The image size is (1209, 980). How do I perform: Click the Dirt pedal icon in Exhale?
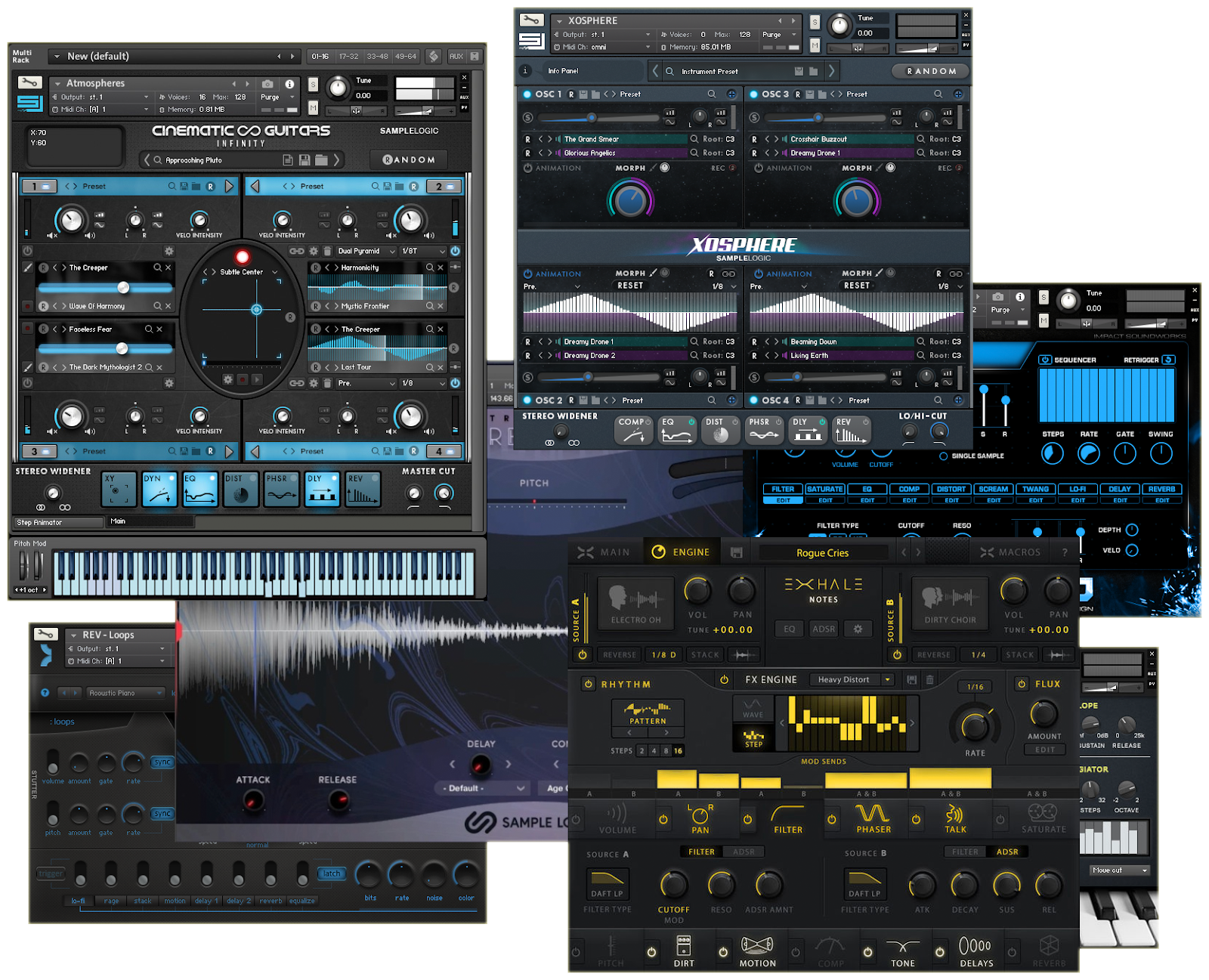684,949
